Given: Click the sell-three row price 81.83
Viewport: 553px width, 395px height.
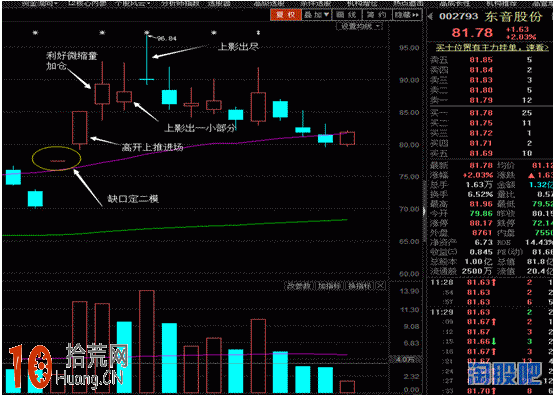Looking at the screenshot, I should 481,80.
